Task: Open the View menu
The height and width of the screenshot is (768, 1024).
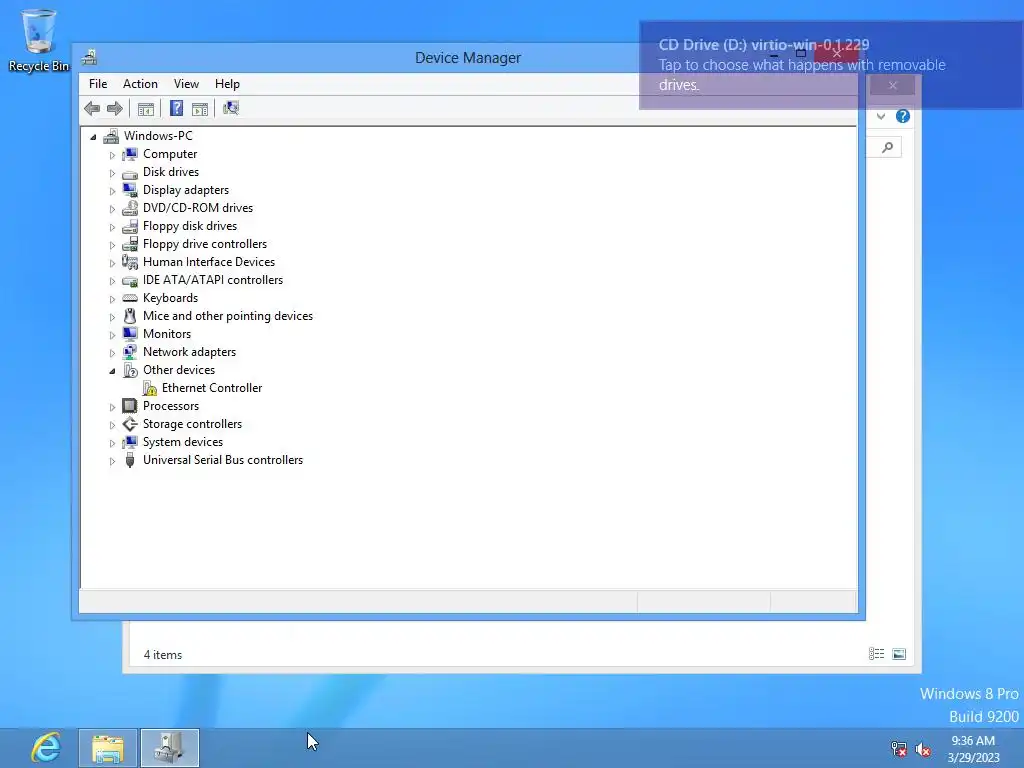Action: coord(186,84)
